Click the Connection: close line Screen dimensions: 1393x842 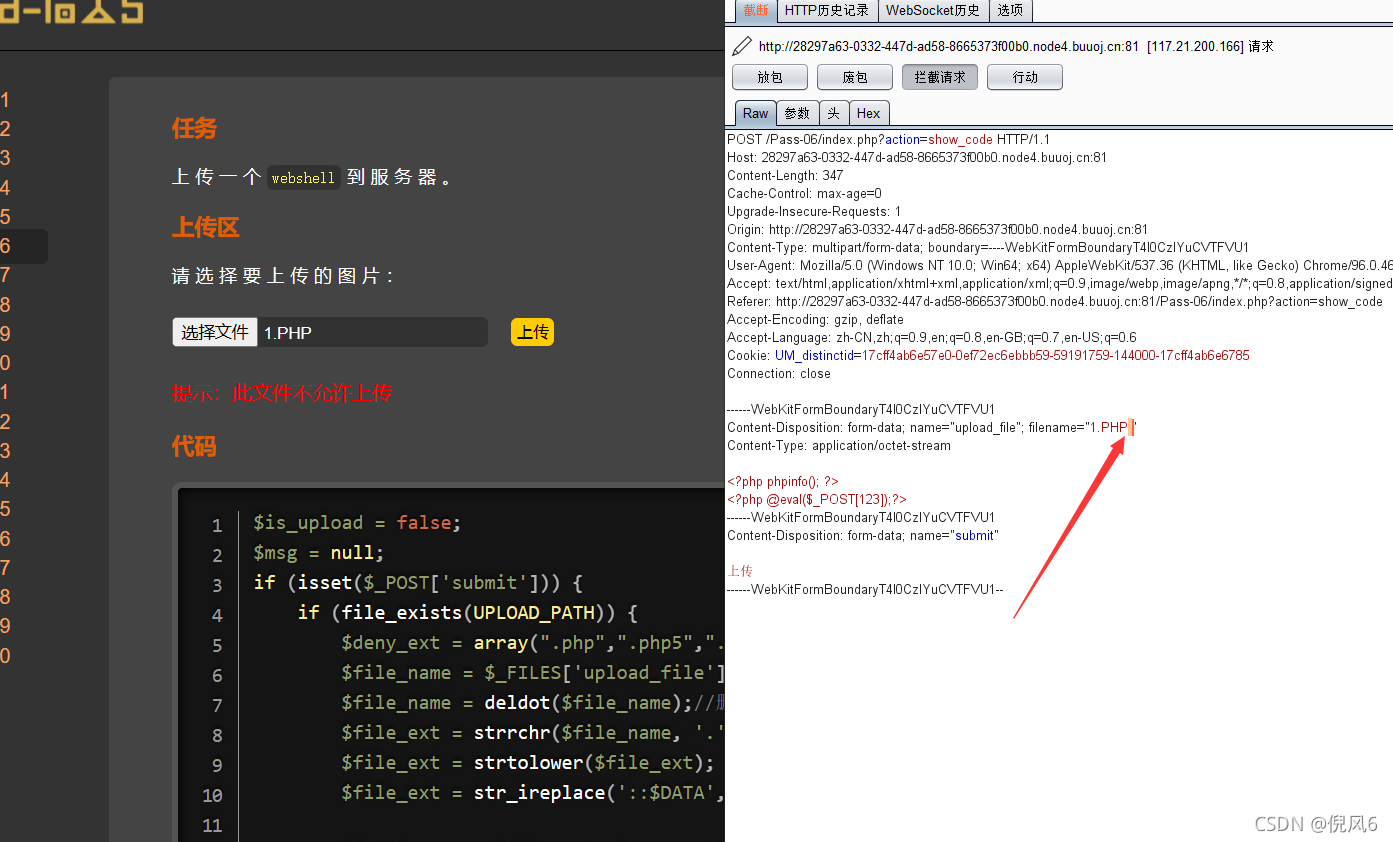click(779, 374)
